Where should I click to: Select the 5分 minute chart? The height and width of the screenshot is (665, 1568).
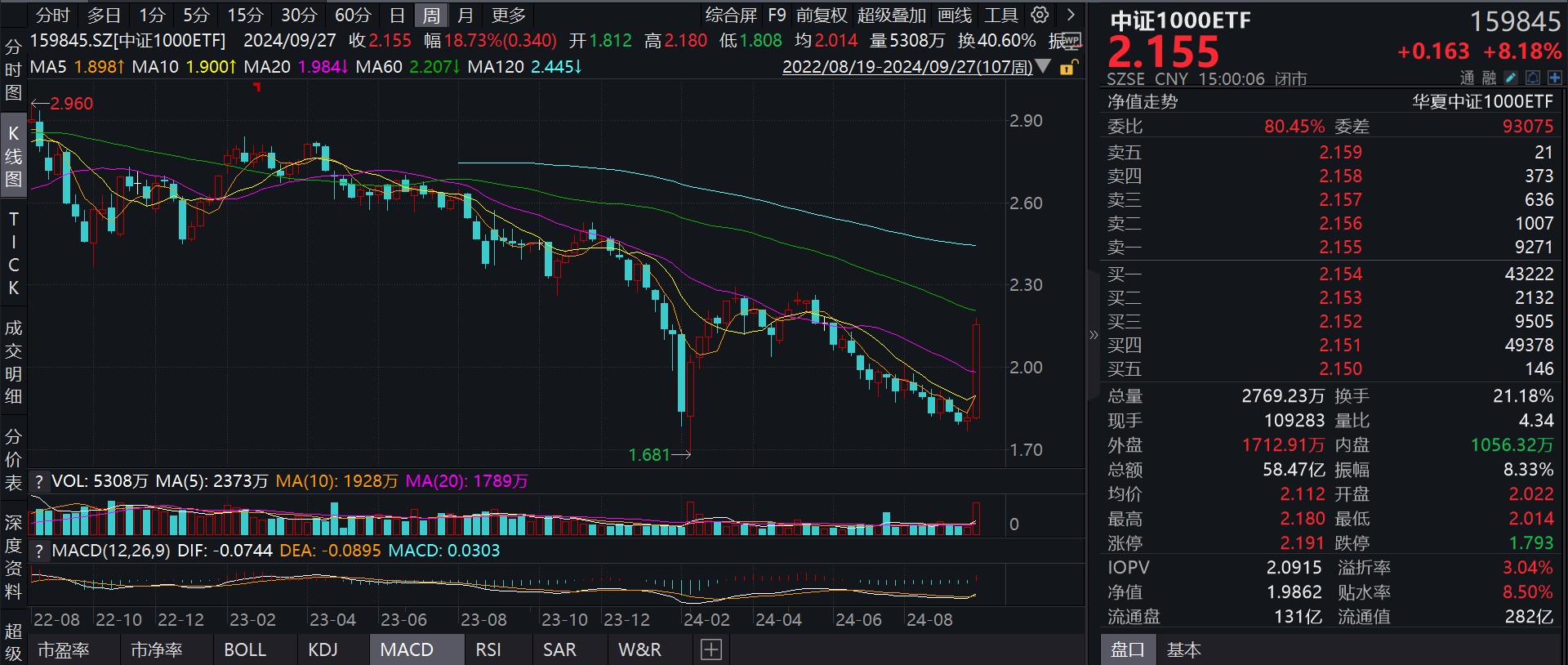point(196,15)
